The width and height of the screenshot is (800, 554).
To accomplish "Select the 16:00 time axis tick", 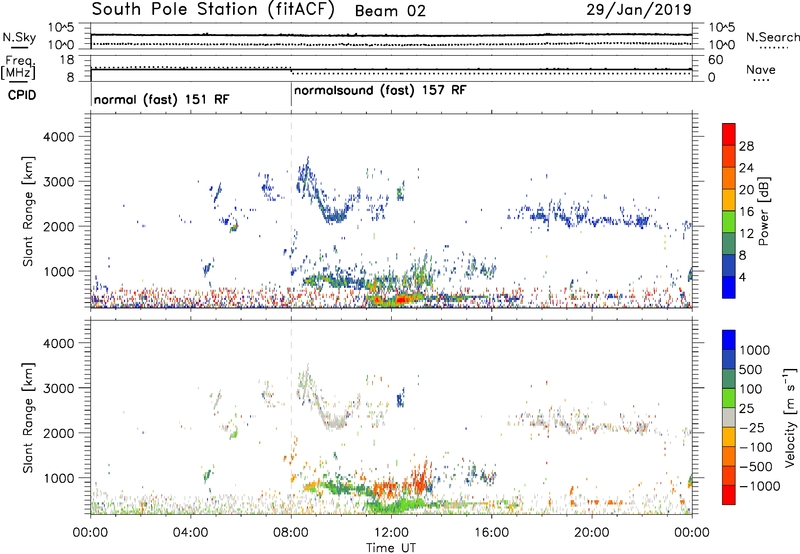I will pyautogui.click(x=491, y=533).
